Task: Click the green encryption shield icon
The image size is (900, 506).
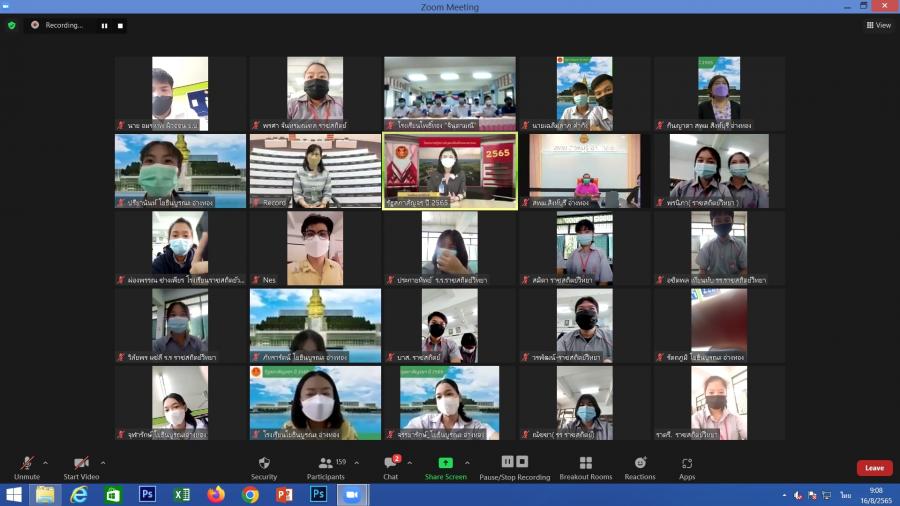Action: click(12, 25)
